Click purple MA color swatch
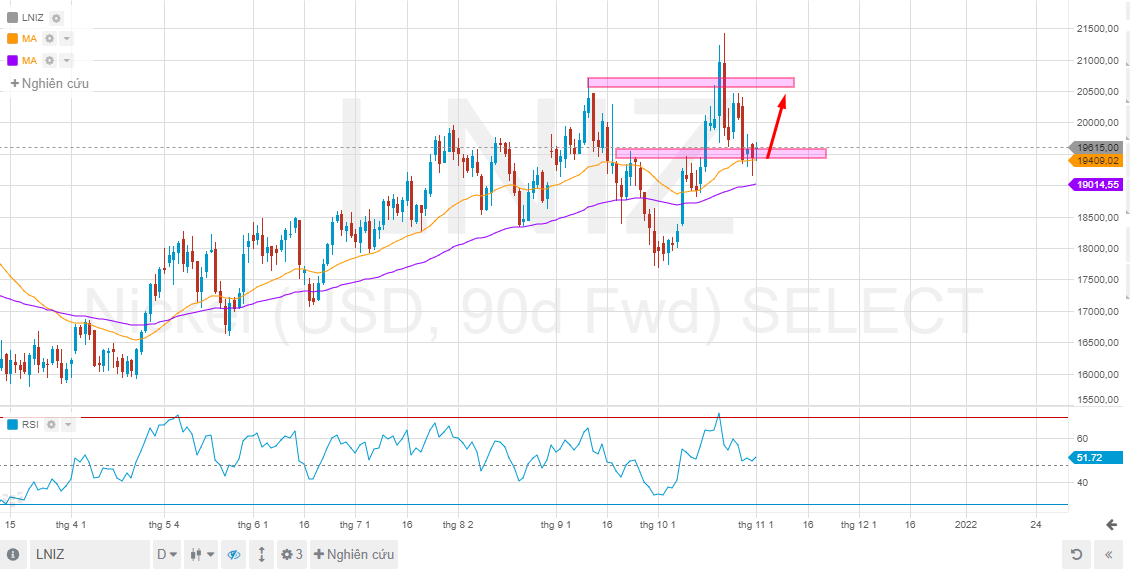 12,61
